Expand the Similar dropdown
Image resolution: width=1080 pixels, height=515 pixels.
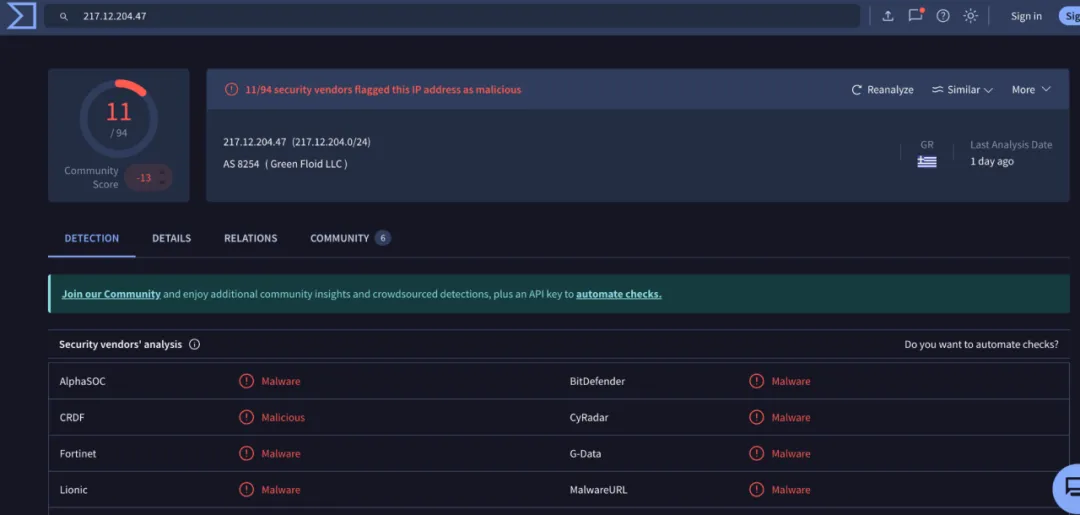coord(962,90)
